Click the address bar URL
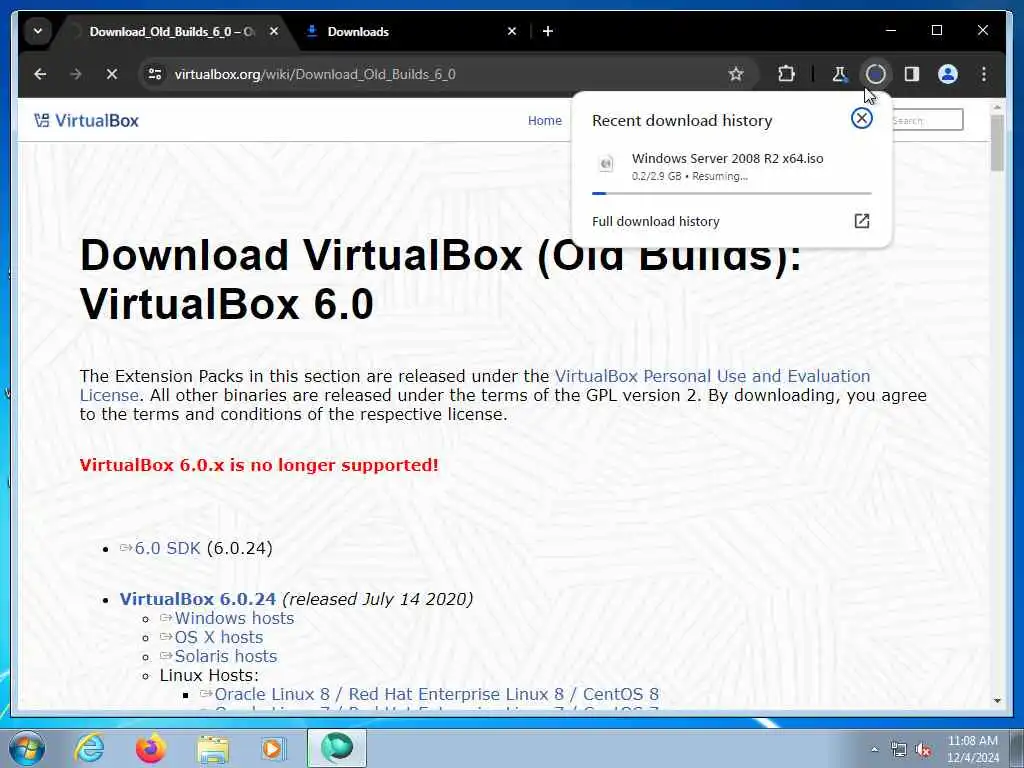 pyautogui.click(x=315, y=74)
